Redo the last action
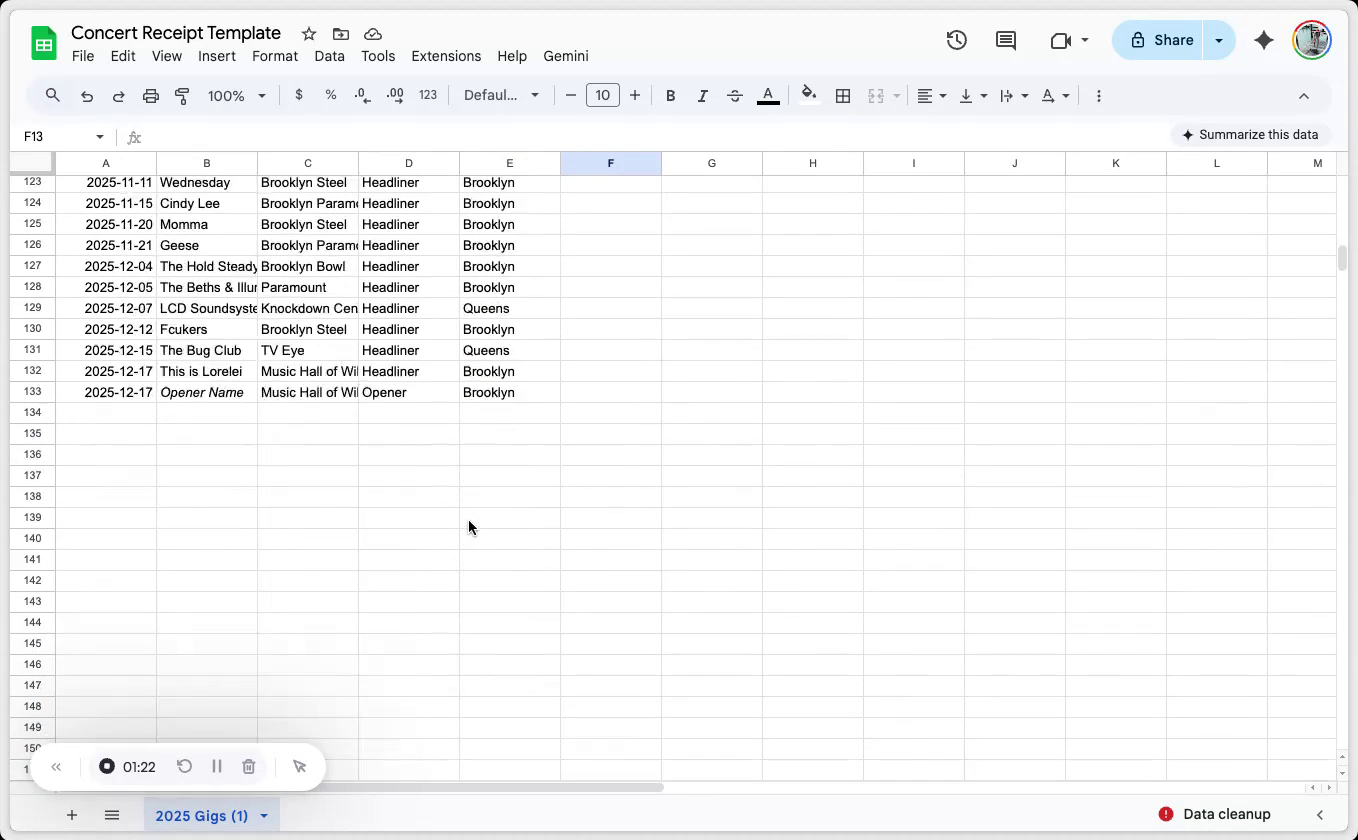1358x840 pixels. tap(119, 96)
